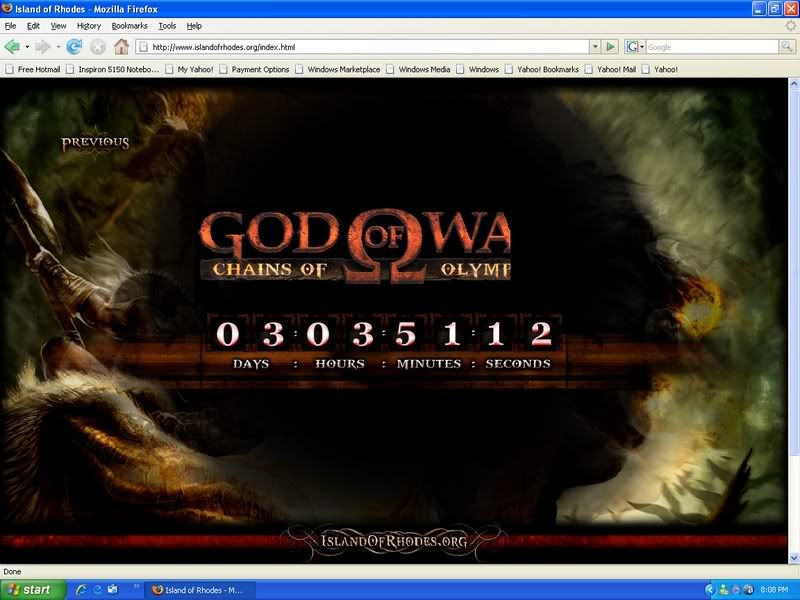The width and height of the screenshot is (800, 600).
Task: Reload the current page
Action: [x=74, y=47]
